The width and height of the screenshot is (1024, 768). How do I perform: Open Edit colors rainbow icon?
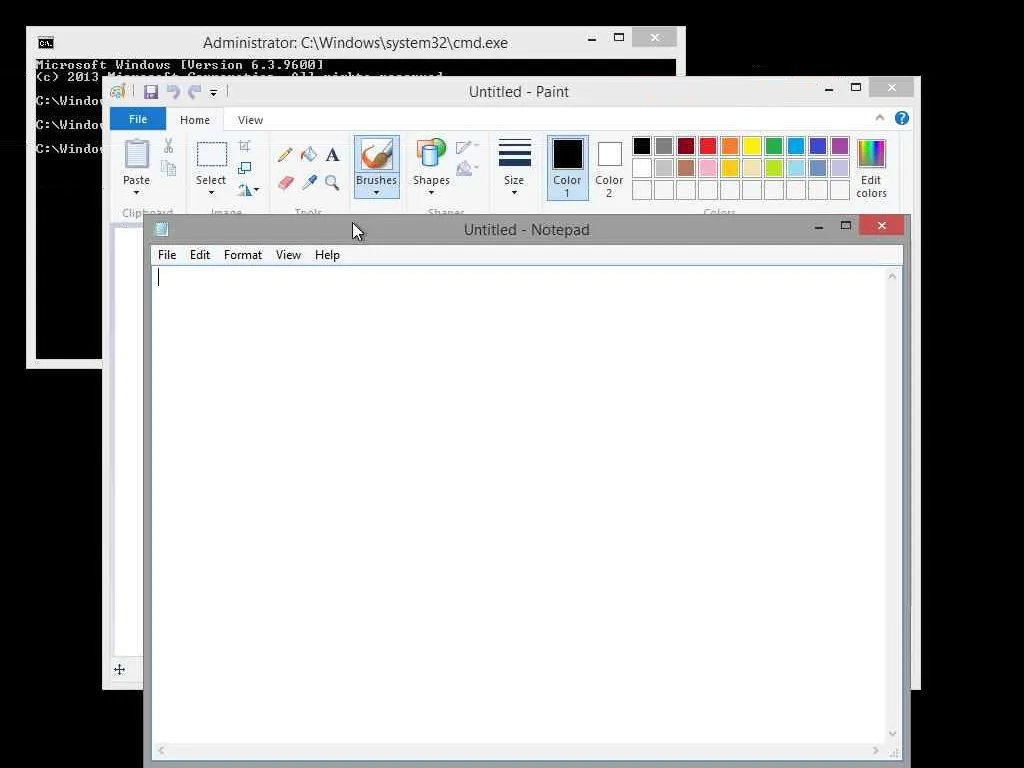coord(871,154)
